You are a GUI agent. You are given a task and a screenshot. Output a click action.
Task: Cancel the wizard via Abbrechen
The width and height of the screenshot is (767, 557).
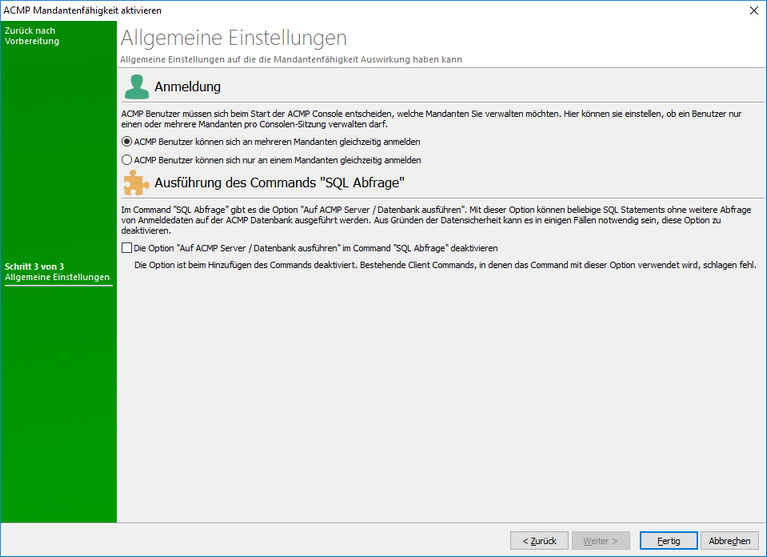click(730, 540)
